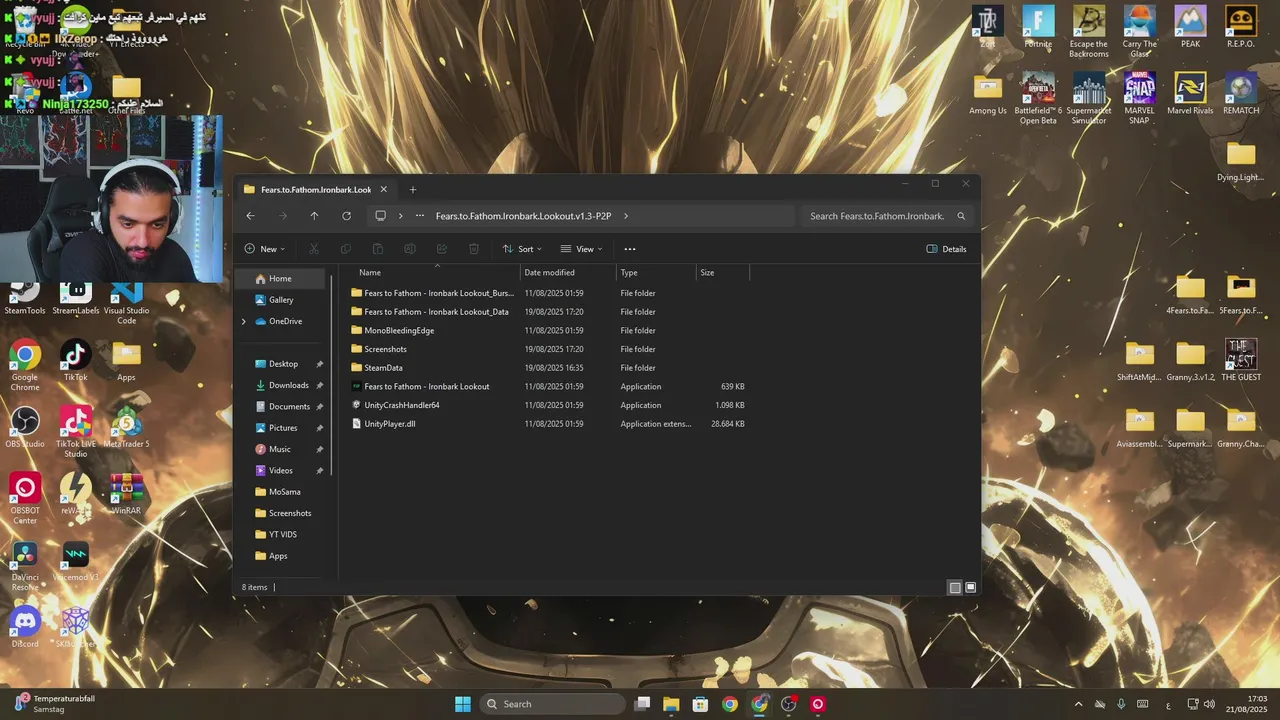The image size is (1280, 720).
Task: Open TikTok LIVE Studio desktop shortcut
Action: 75,432
